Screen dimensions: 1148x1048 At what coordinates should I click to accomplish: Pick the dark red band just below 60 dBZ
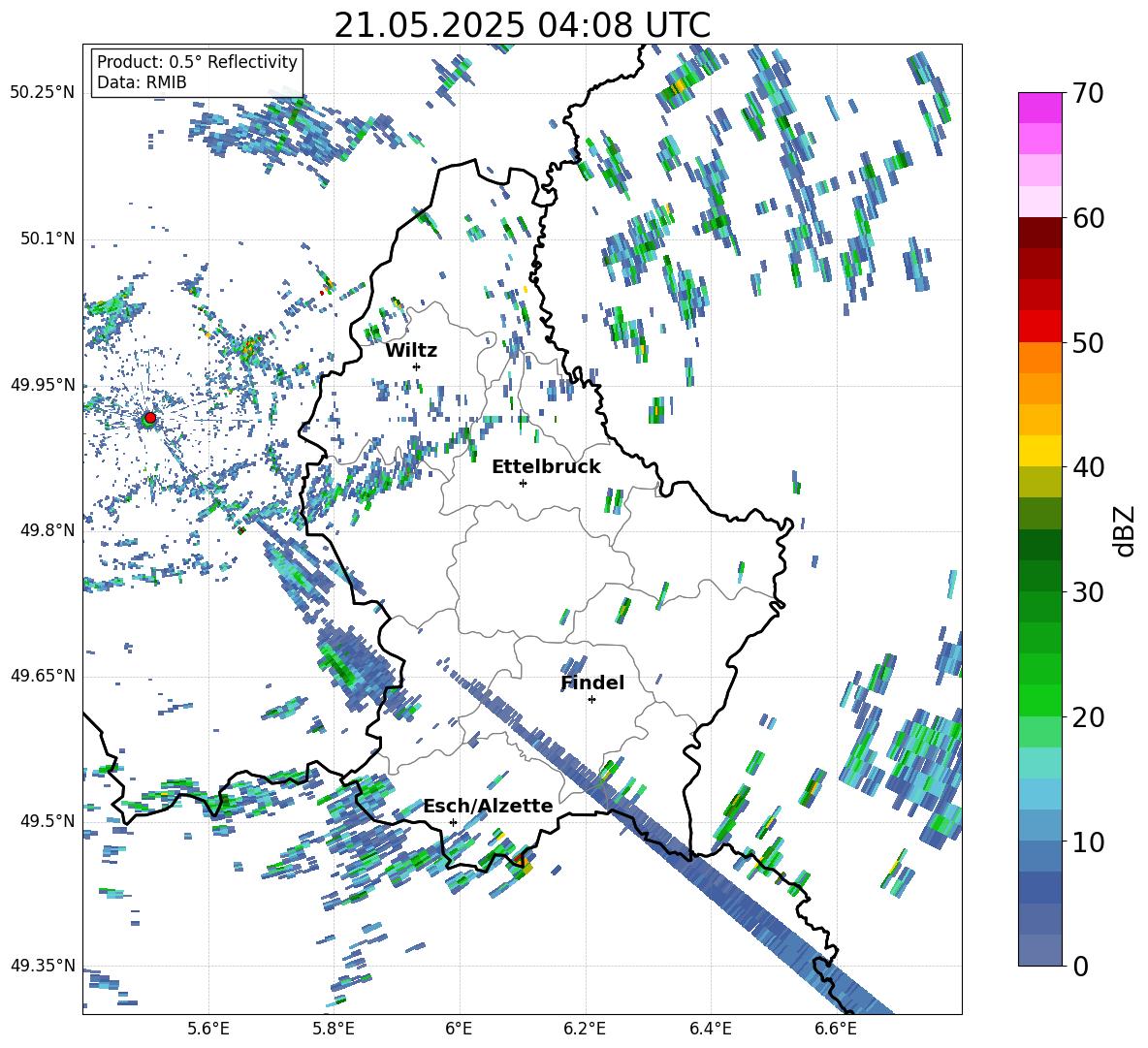(1039, 233)
